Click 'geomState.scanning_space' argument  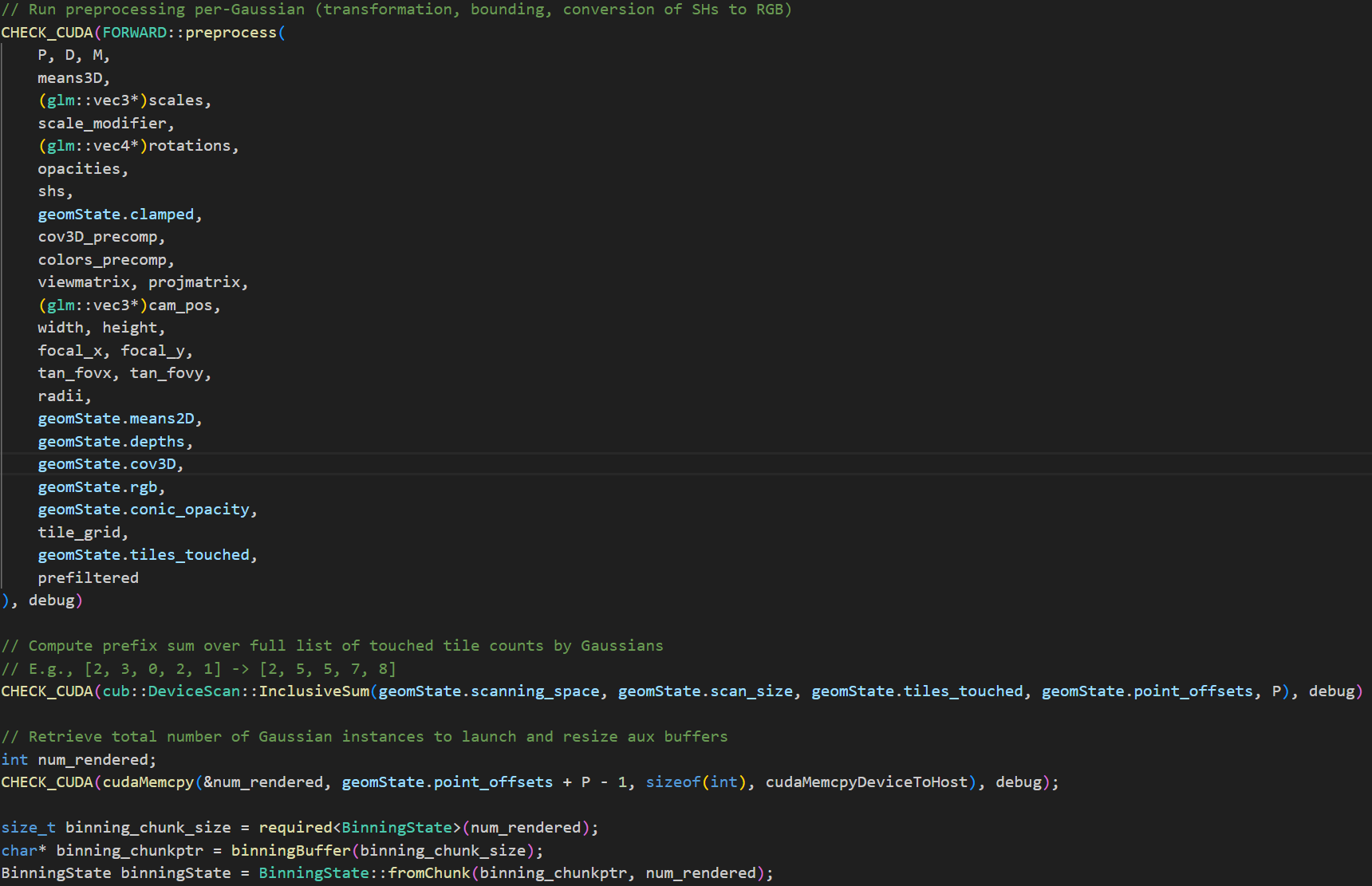tap(489, 691)
